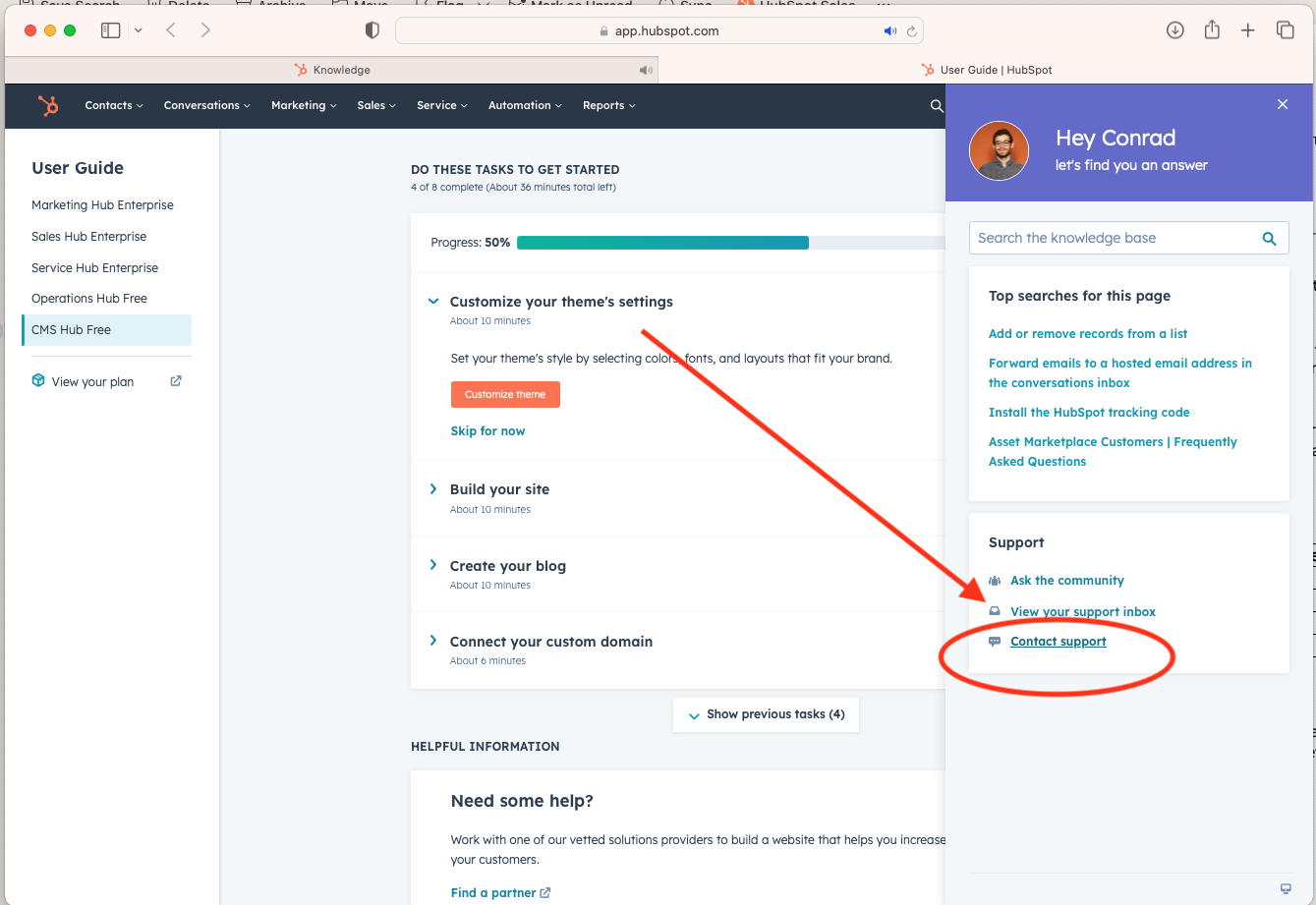The height and width of the screenshot is (905, 1316).
Task: Open Safari downloads icon
Action: click(1174, 30)
